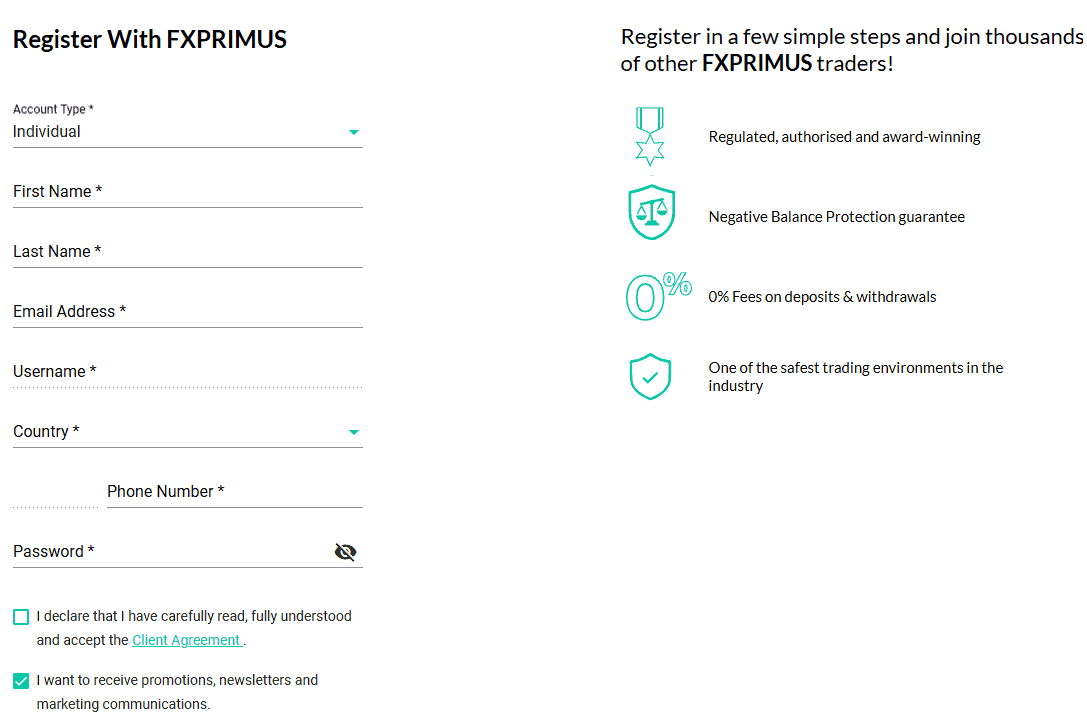Open the phone country code selector
The image size is (1087, 723).
pos(55,491)
